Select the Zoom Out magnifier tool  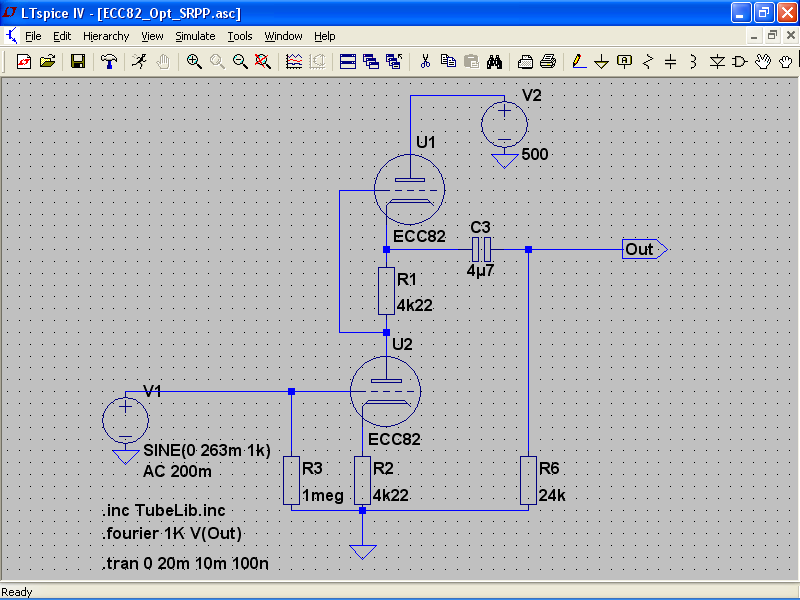coord(240,62)
